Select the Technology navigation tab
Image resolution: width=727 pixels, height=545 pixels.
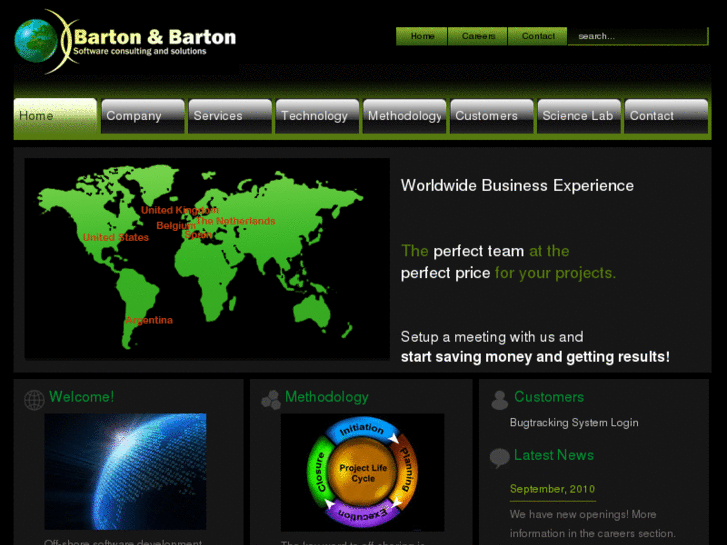(317, 116)
